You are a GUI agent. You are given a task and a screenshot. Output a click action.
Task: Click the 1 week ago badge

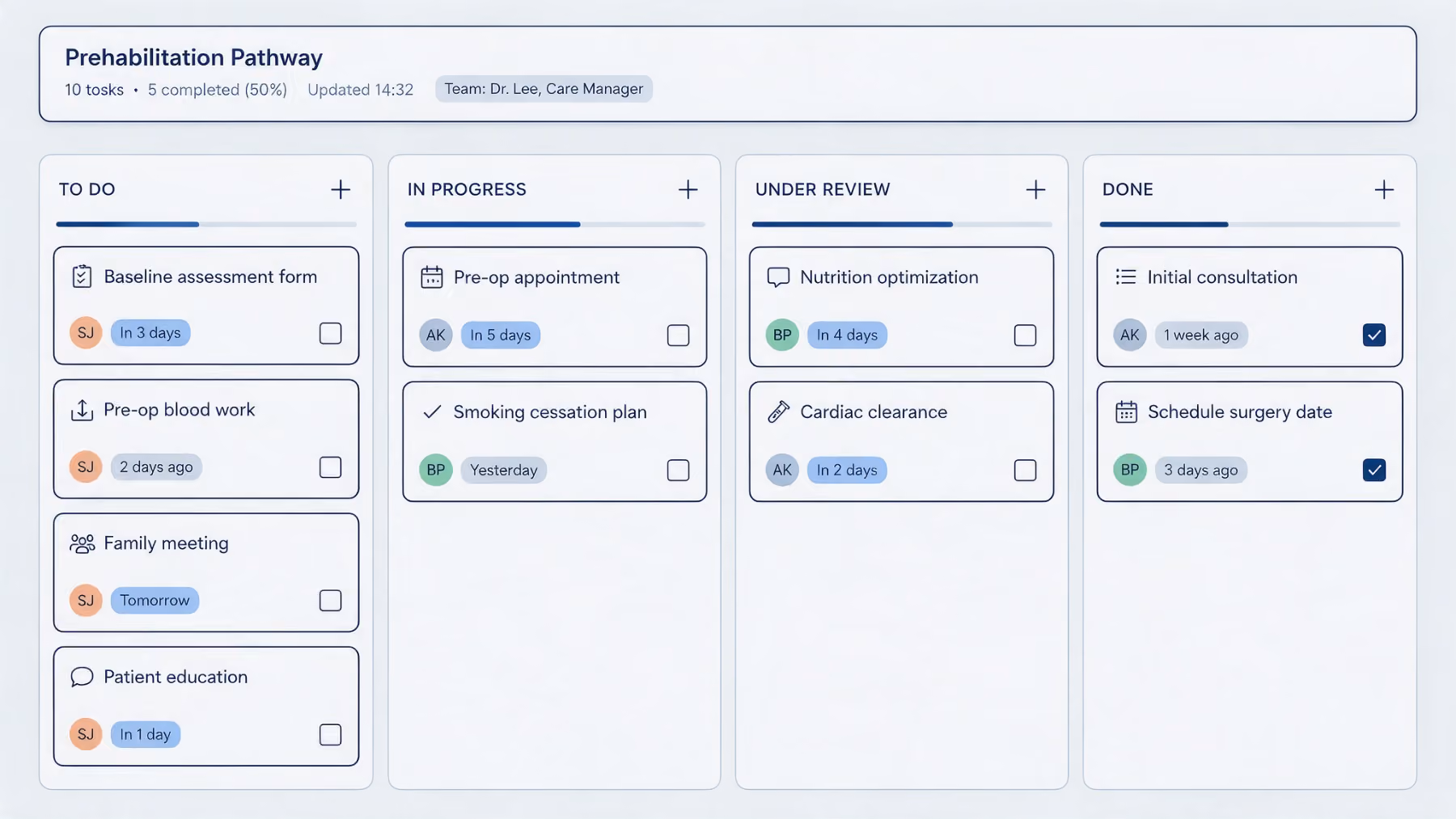click(1201, 335)
